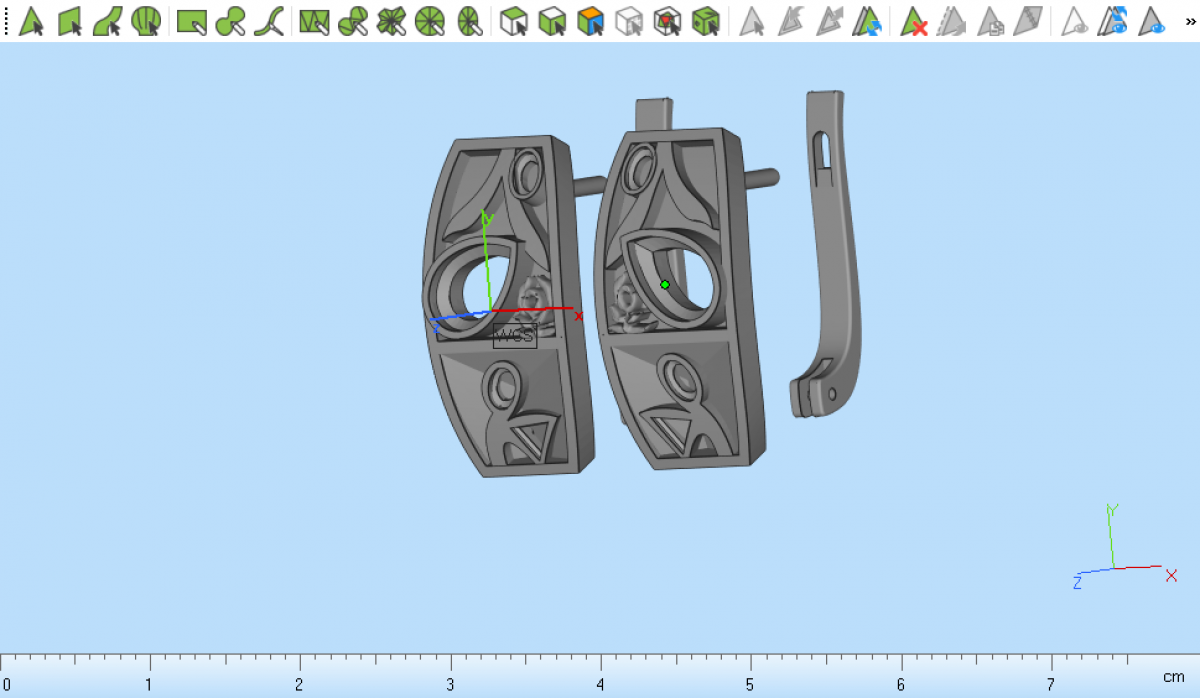This screenshot has height=698, width=1200.
Task: Select the Mark Plane tool
Action: (69, 21)
